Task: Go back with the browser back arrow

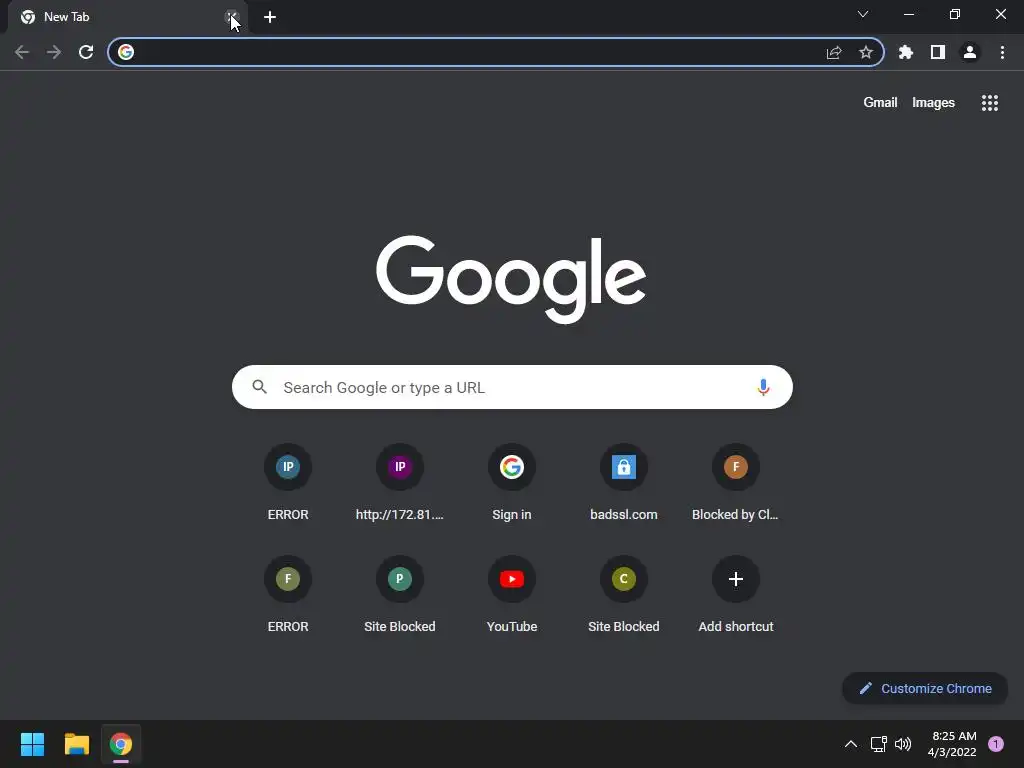Action: click(x=22, y=52)
